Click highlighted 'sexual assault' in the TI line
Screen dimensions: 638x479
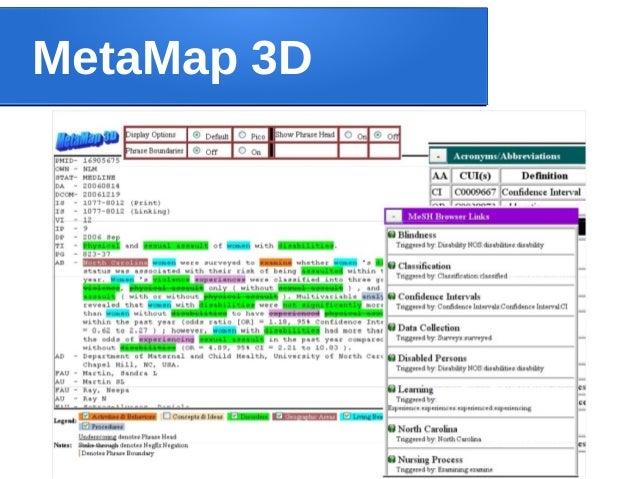(x=176, y=245)
